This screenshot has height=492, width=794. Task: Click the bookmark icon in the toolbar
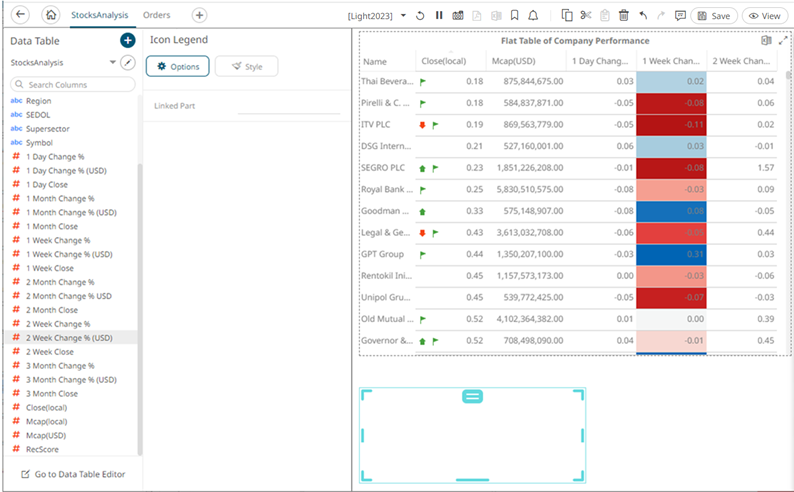click(514, 16)
